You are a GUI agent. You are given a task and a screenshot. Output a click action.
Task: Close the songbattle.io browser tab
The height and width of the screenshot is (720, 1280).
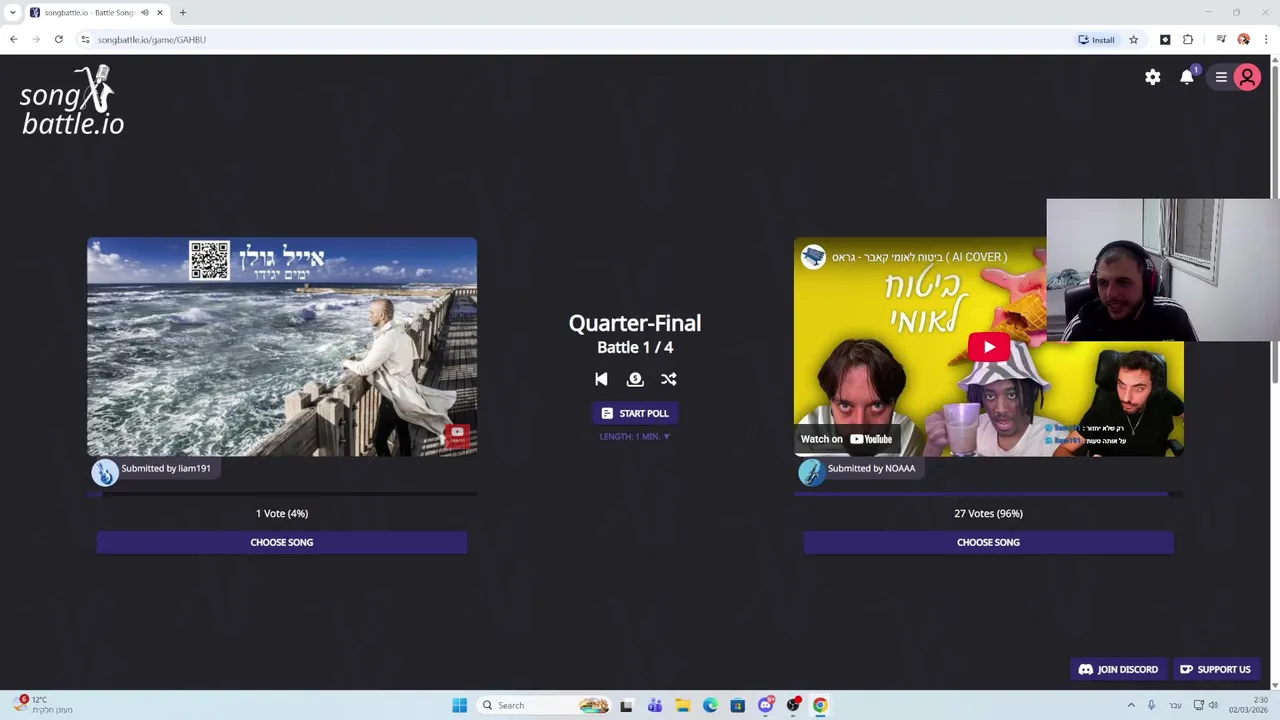tap(159, 13)
